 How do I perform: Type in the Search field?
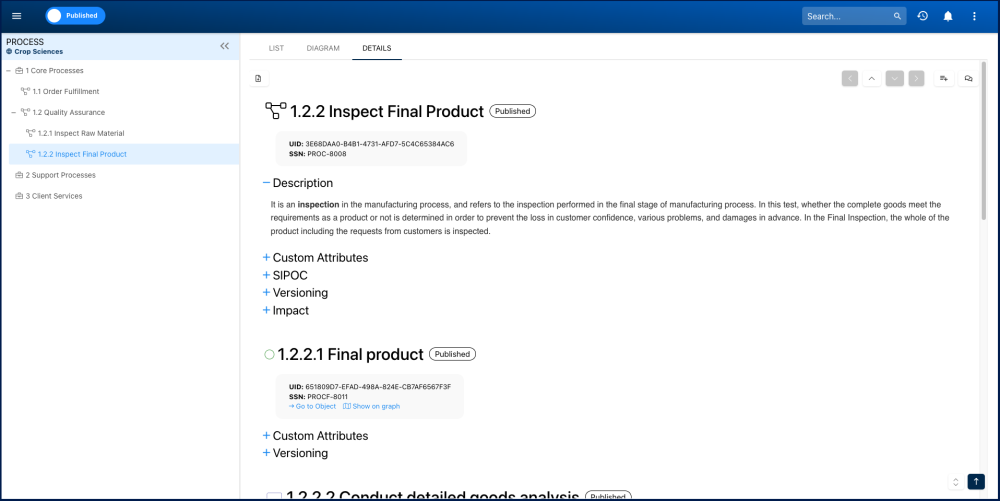[847, 16]
